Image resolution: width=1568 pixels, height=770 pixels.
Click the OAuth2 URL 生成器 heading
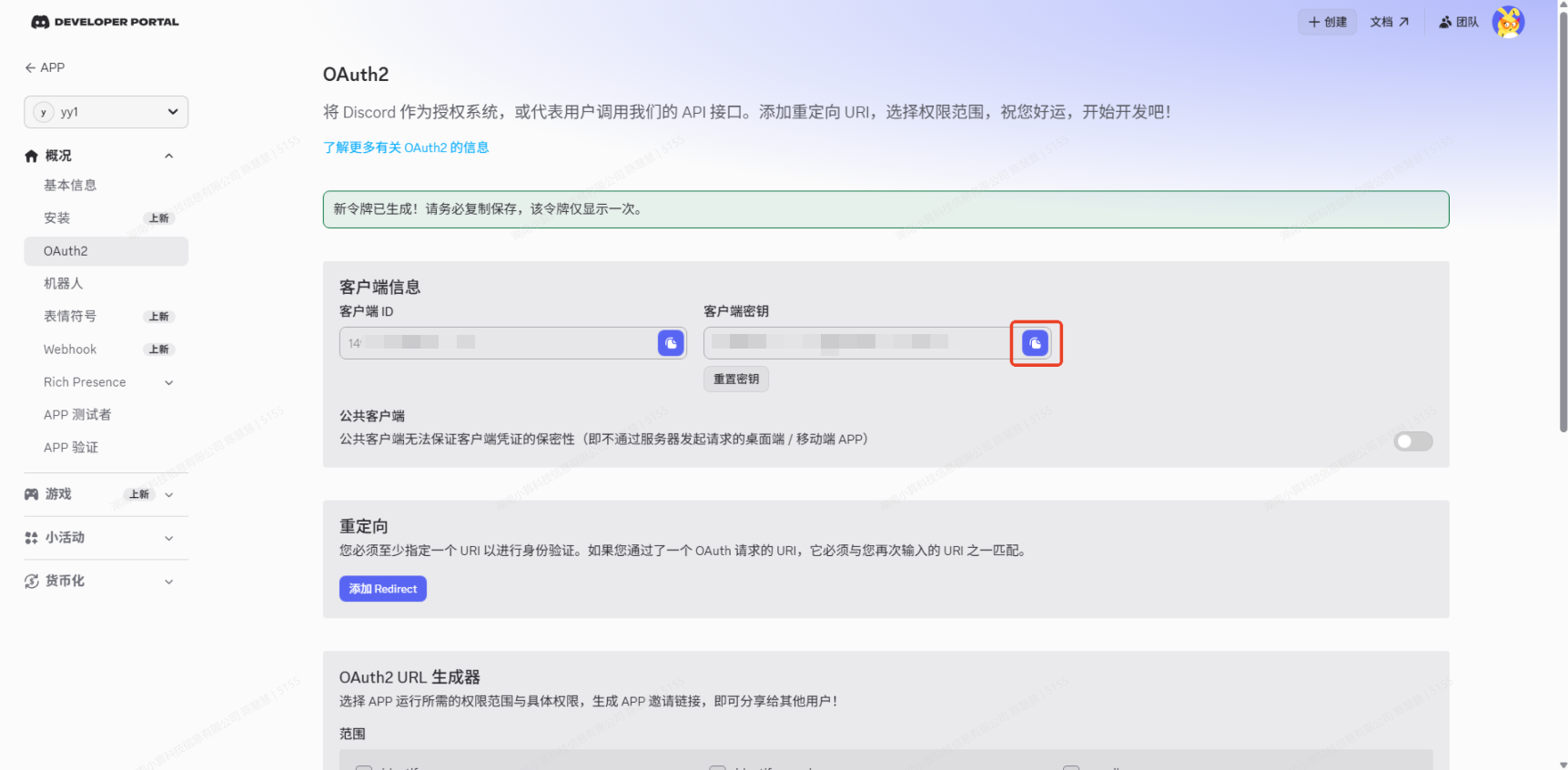click(410, 678)
